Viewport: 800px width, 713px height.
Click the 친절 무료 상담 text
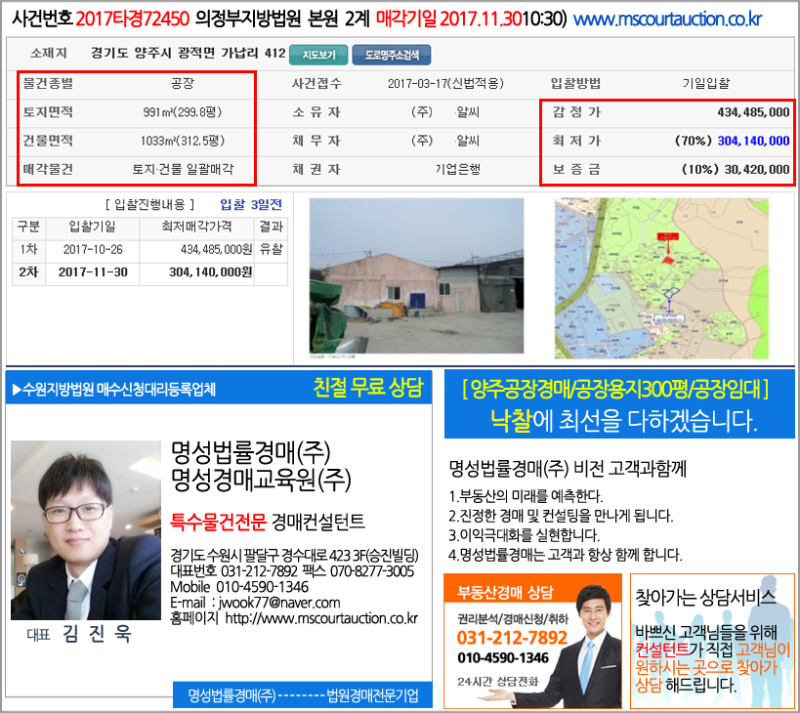click(x=368, y=388)
